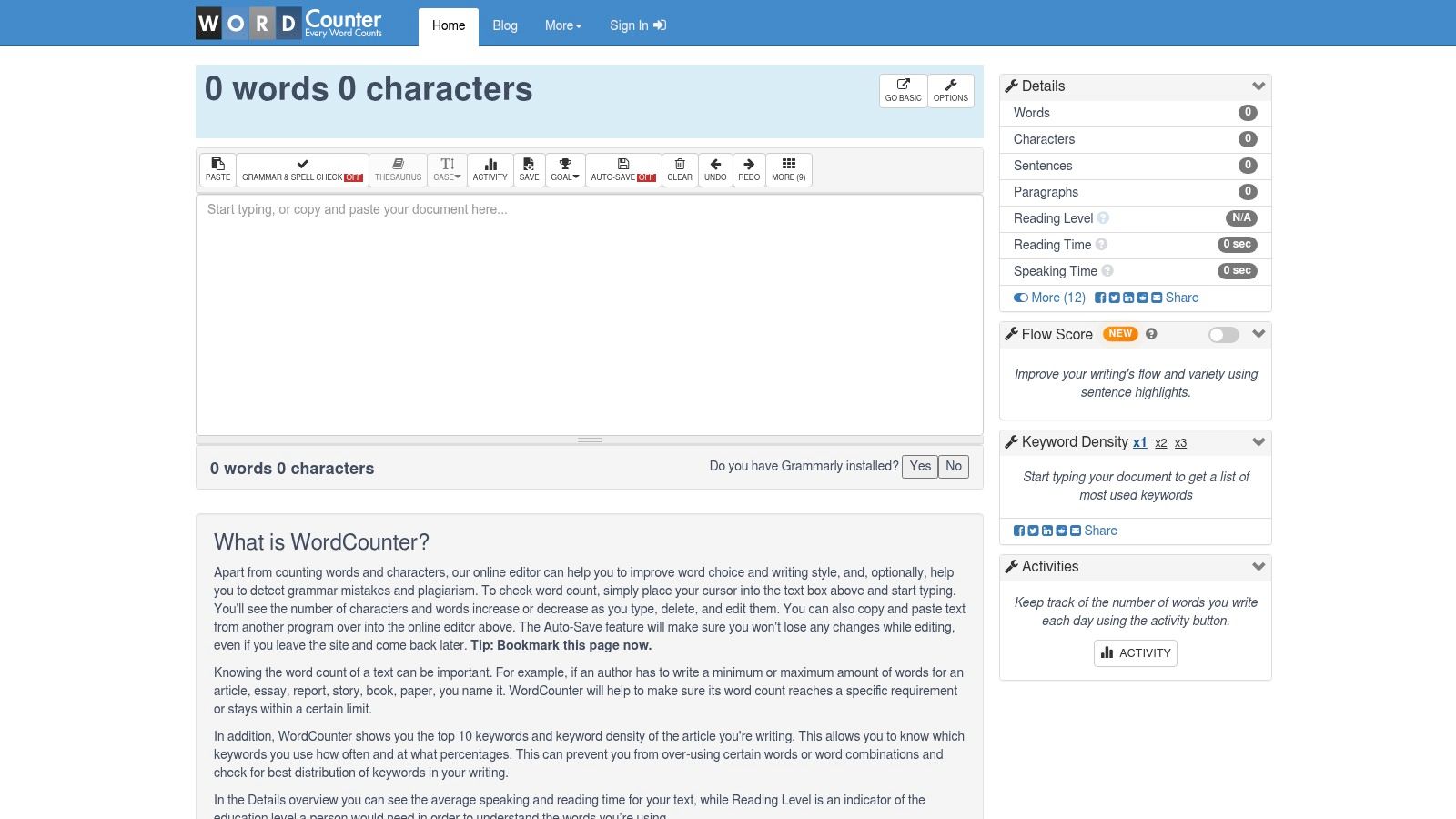
Task: Collapse the Details panel chevron
Action: click(1259, 86)
